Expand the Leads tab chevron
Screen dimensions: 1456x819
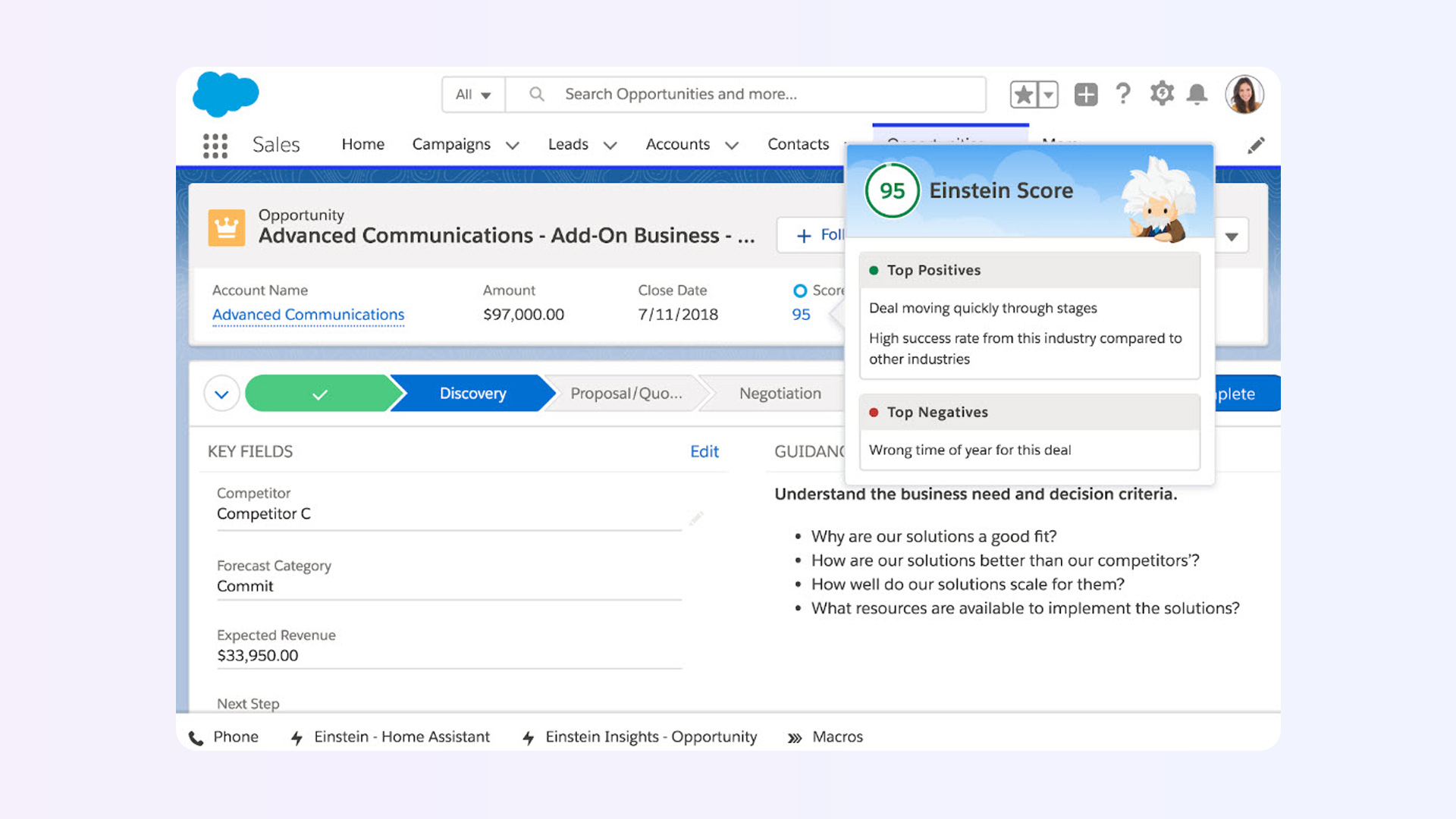click(610, 146)
